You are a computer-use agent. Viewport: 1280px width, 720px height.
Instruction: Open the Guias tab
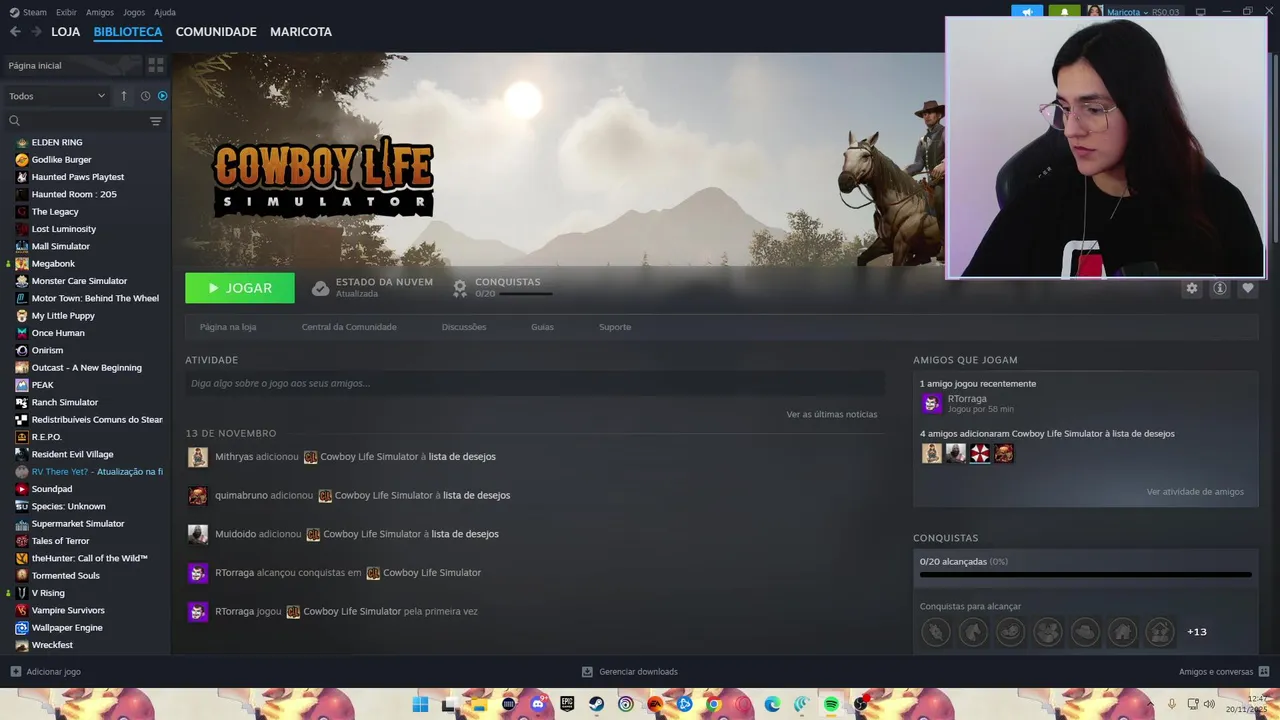click(542, 327)
